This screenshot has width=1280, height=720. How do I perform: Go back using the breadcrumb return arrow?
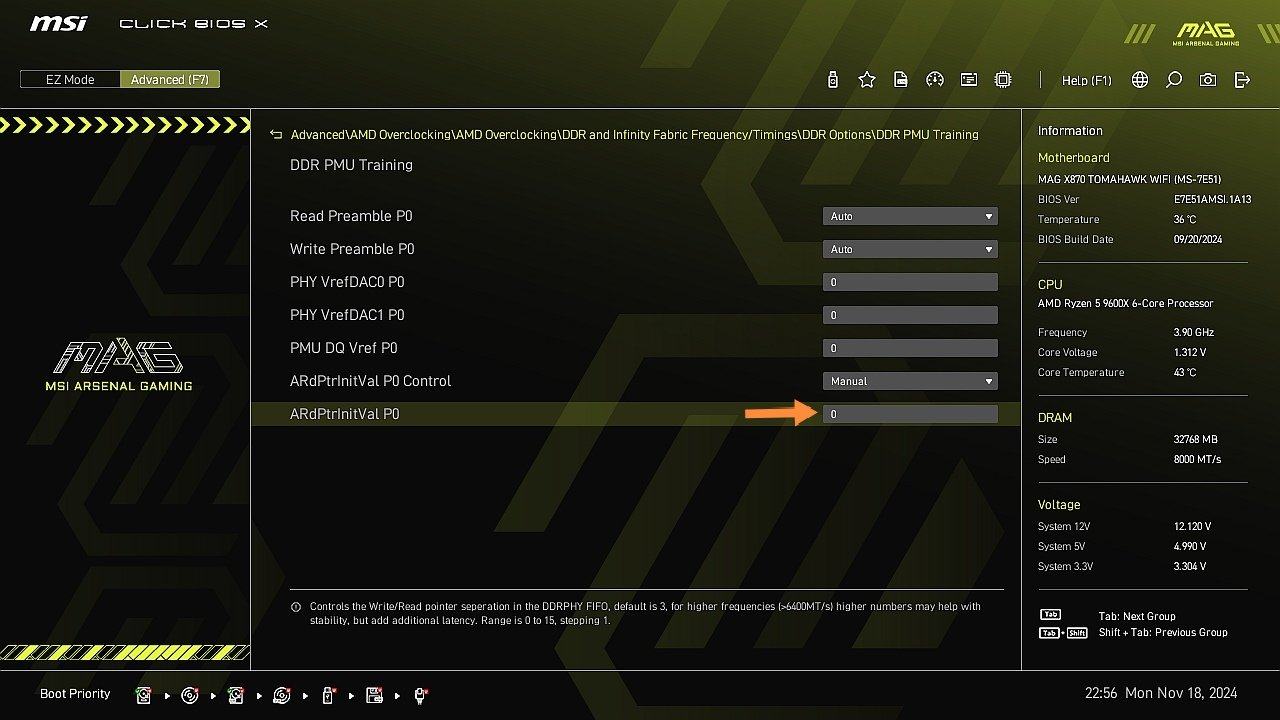tap(277, 134)
